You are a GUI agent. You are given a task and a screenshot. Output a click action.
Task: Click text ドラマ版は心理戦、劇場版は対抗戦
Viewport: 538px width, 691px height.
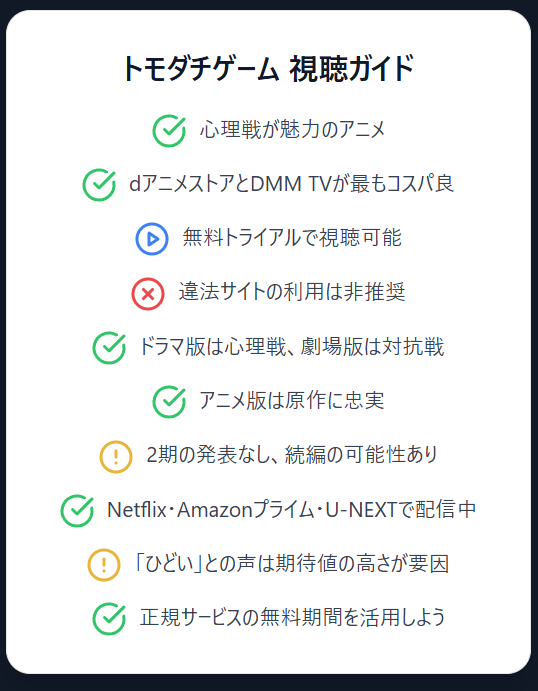[292, 347]
